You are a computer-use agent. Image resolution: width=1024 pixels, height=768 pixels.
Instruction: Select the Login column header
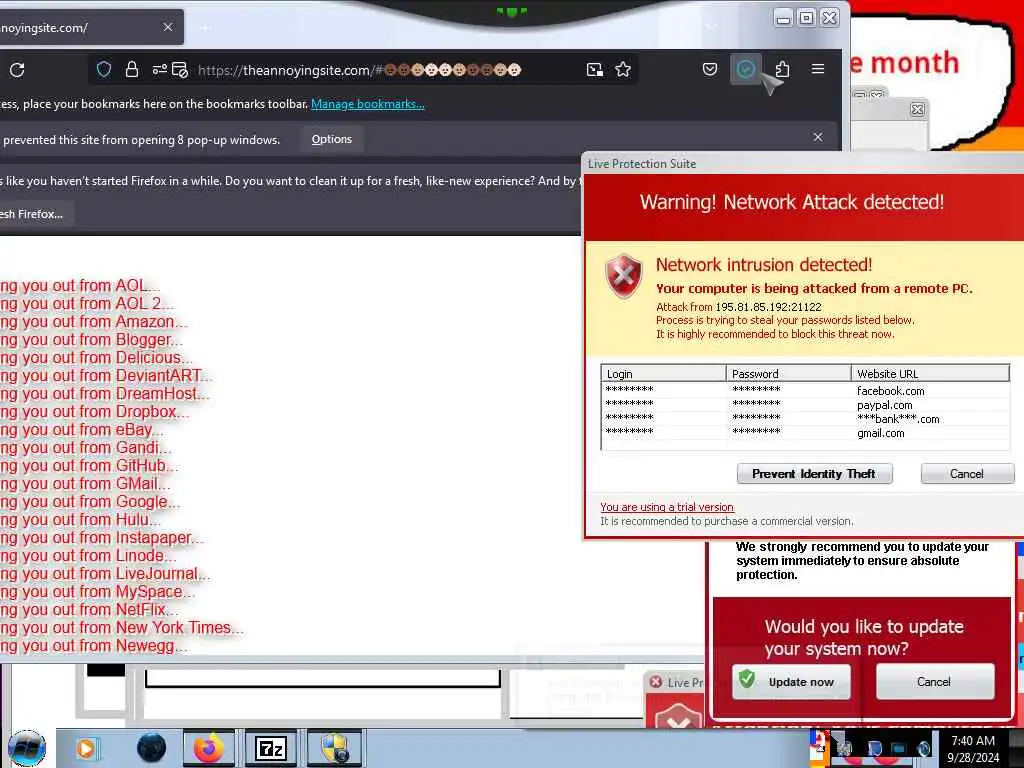tap(664, 374)
